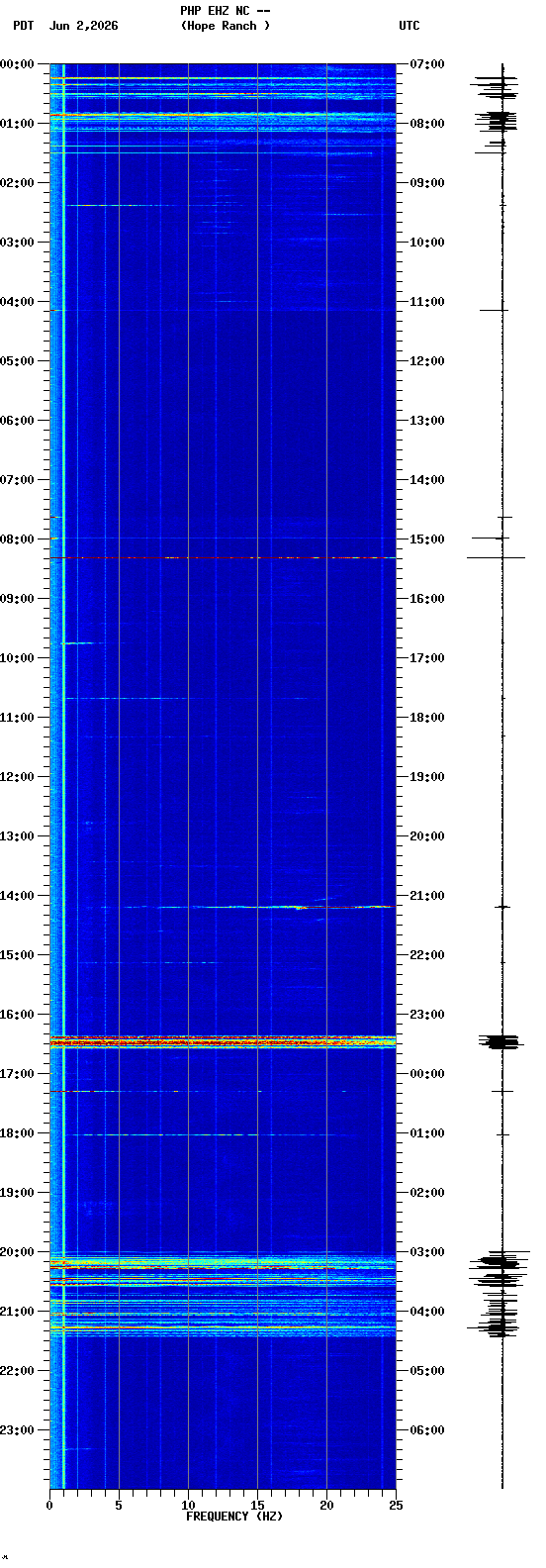Click the '14:00' PDT time label

click(18, 896)
